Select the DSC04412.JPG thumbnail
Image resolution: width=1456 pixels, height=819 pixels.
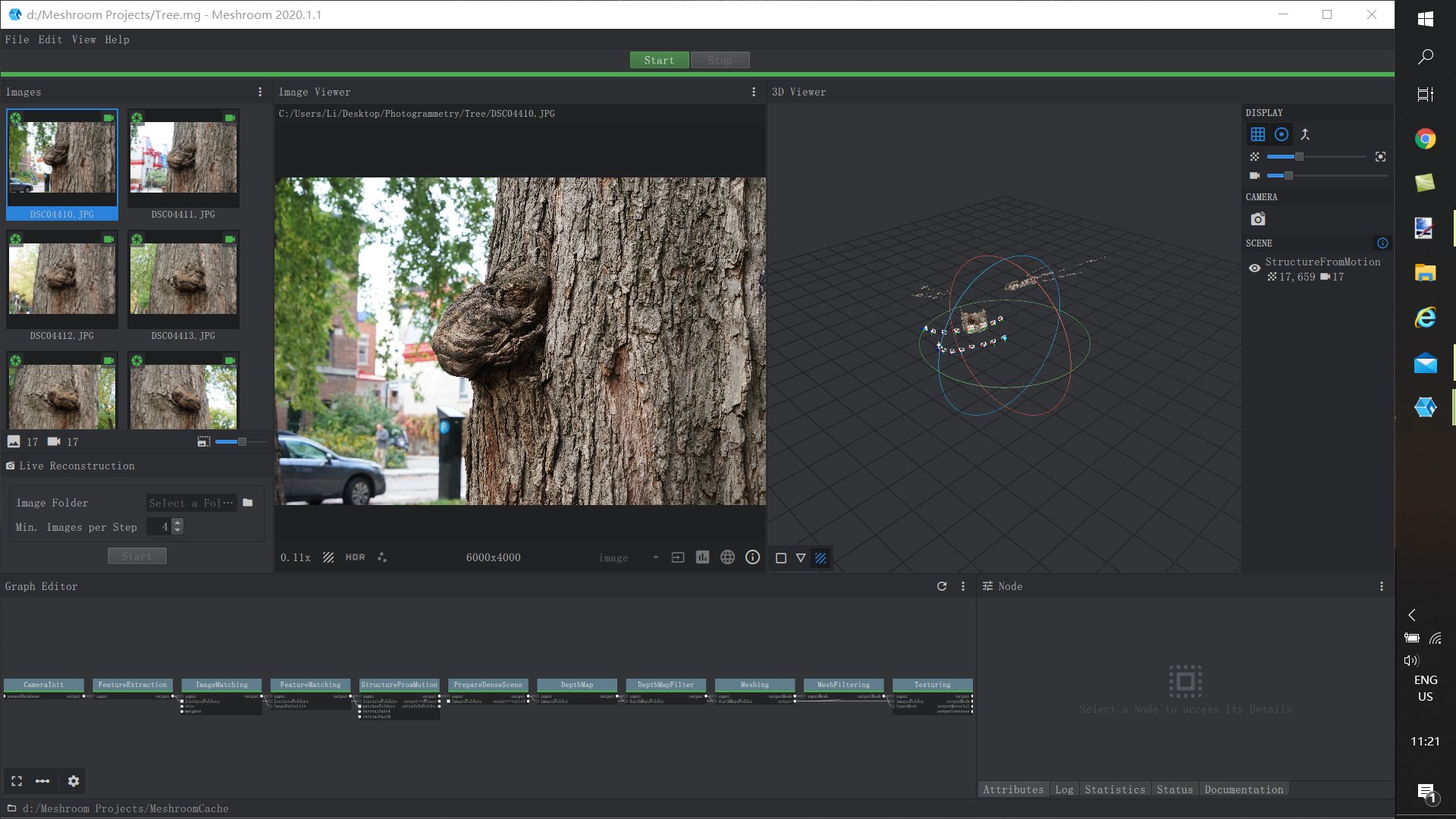pyautogui.click(x=62, y=286)
